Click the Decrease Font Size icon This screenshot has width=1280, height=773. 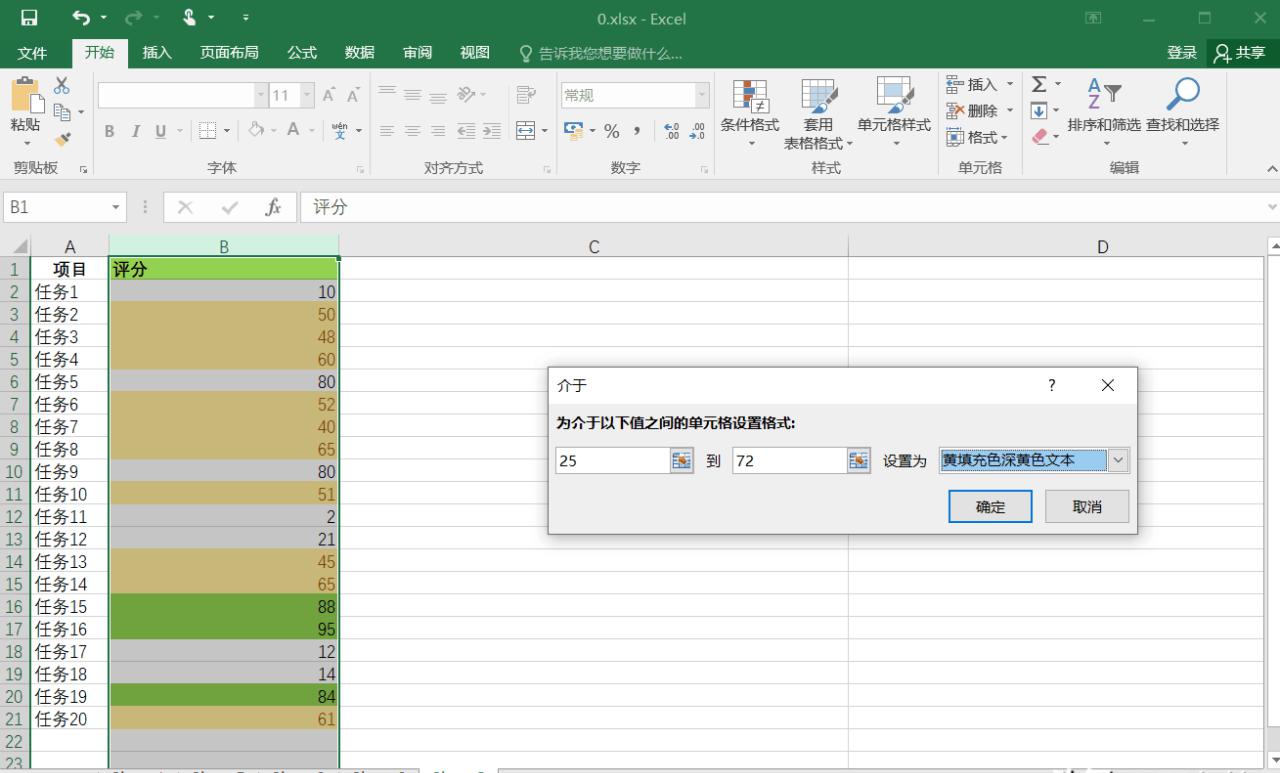pyautogui.click(x=353, y=96)
